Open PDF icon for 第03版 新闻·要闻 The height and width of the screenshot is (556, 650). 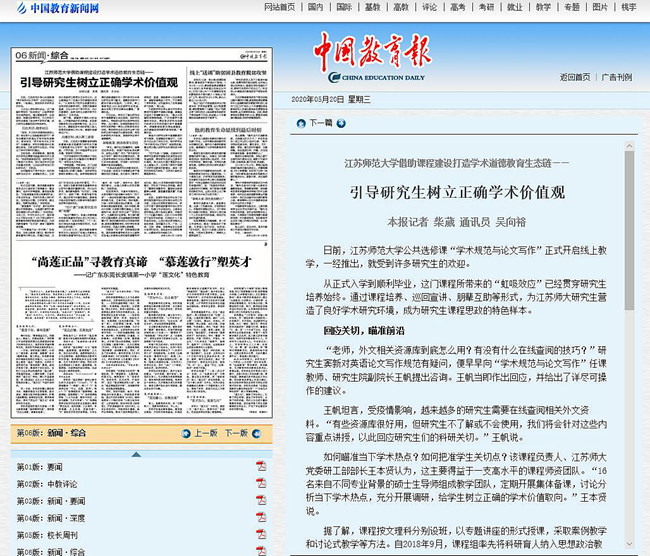(261, 498)
